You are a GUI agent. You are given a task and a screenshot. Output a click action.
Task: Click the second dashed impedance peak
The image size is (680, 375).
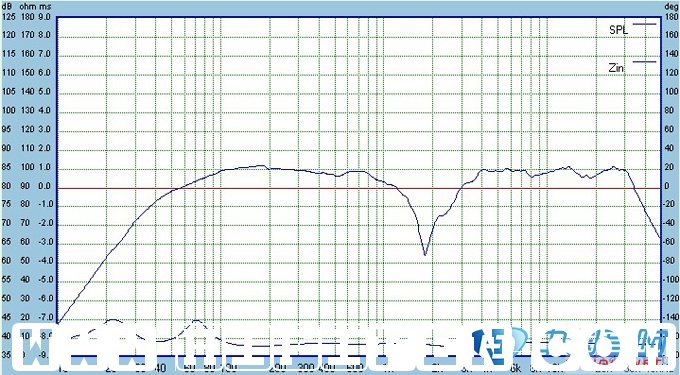tap(196, 321)
